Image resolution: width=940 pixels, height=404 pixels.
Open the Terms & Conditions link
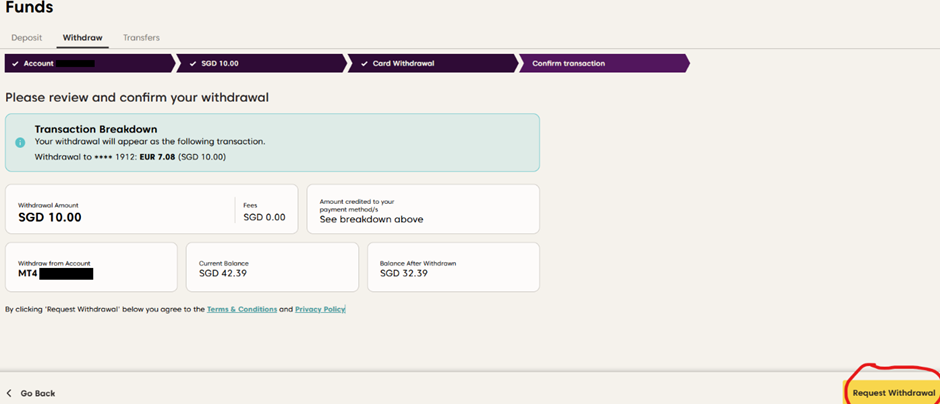click(241, 309)
